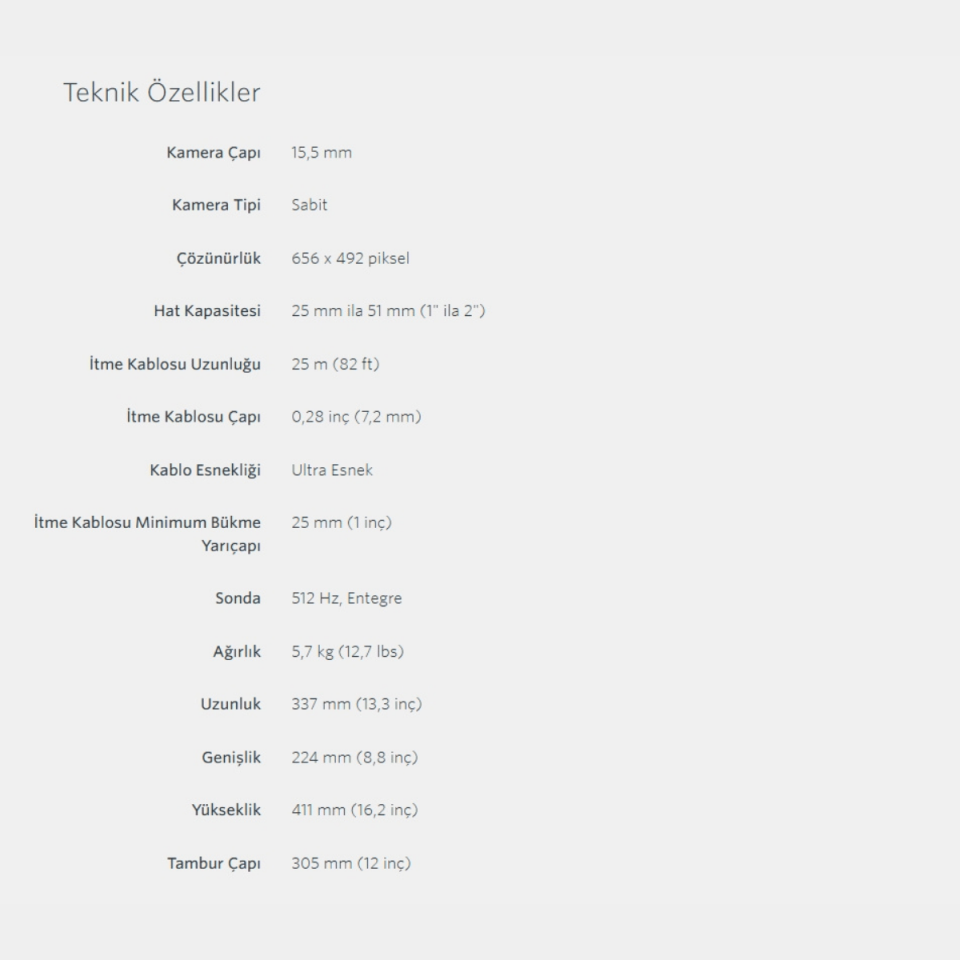Select the 411 mm (16,2 inç) value
The height and width of the screenshot is (960, 960).
tap(354, 810)
